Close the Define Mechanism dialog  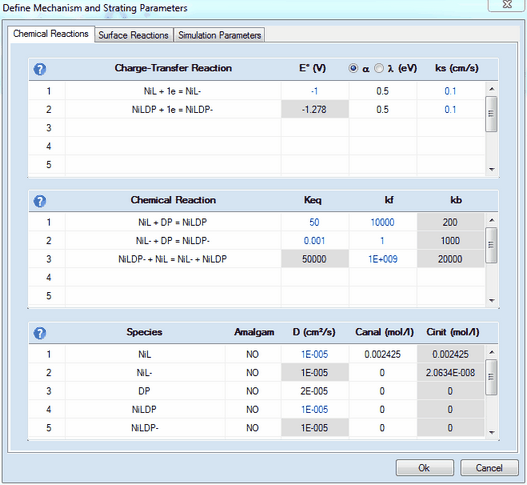(x=507, y=5)
